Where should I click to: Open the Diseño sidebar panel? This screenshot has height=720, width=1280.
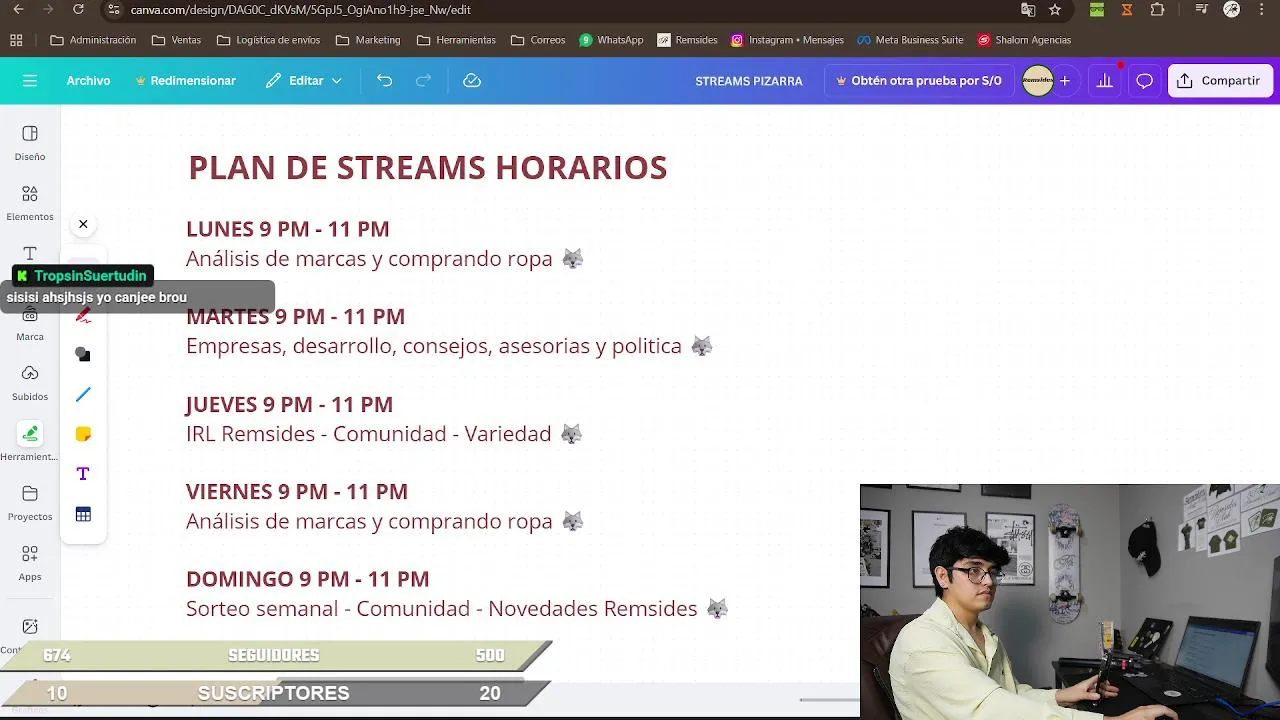click(x=30, y=143)
